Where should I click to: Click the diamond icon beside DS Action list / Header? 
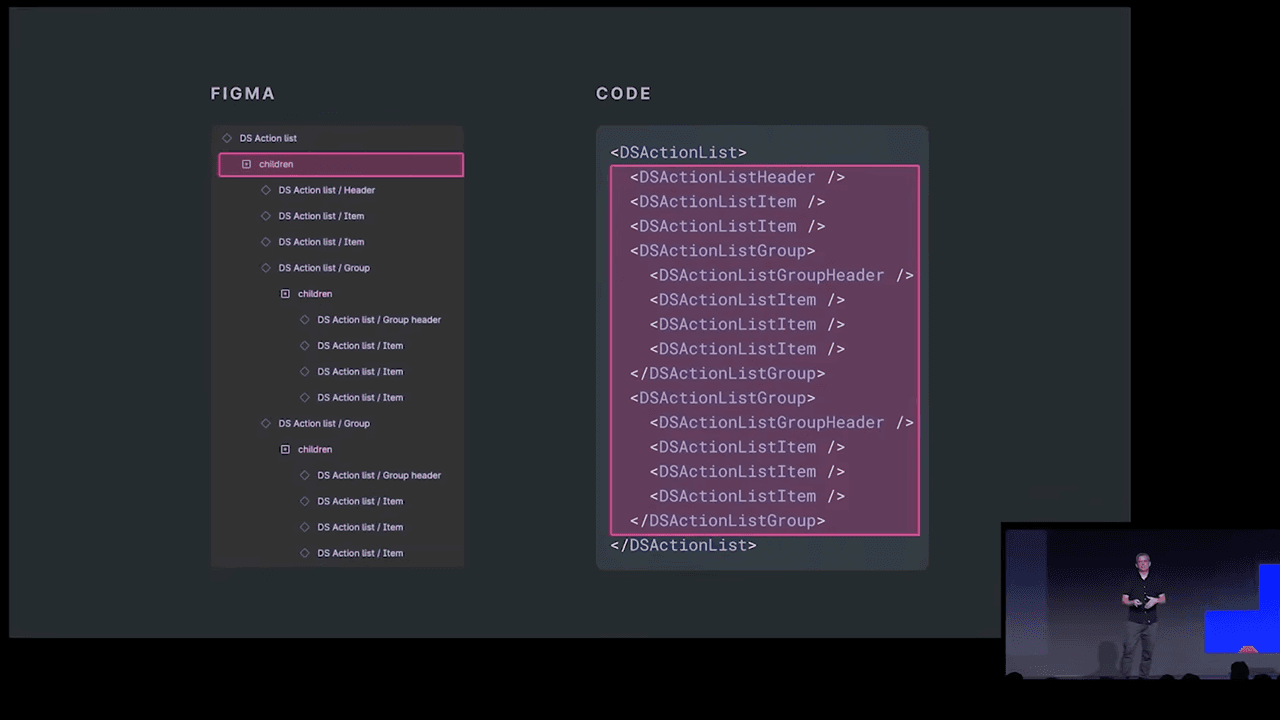pos(265,190)
